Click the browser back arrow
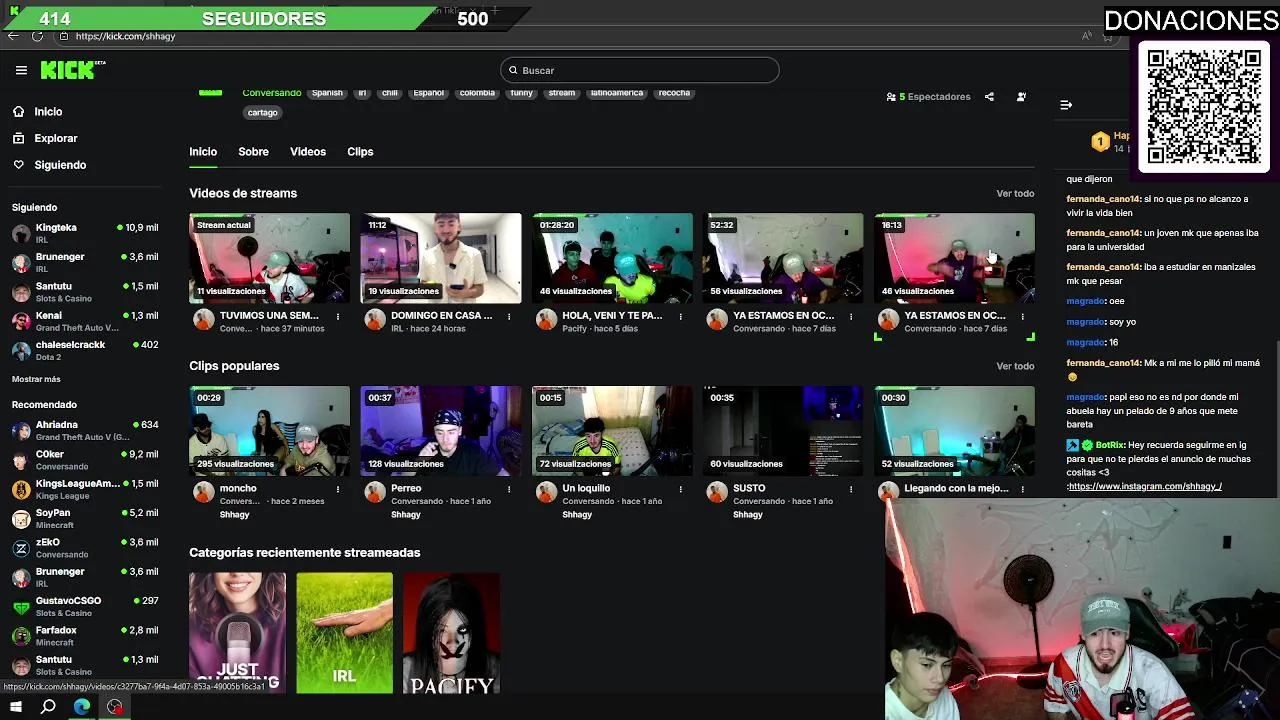 tap(13, 36)
